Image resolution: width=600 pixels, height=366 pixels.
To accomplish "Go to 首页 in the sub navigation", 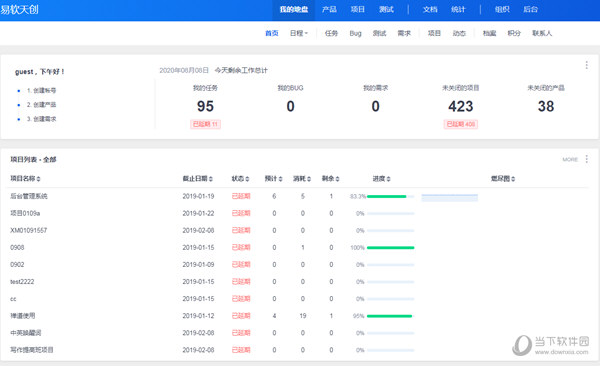I will coord(272,33).
